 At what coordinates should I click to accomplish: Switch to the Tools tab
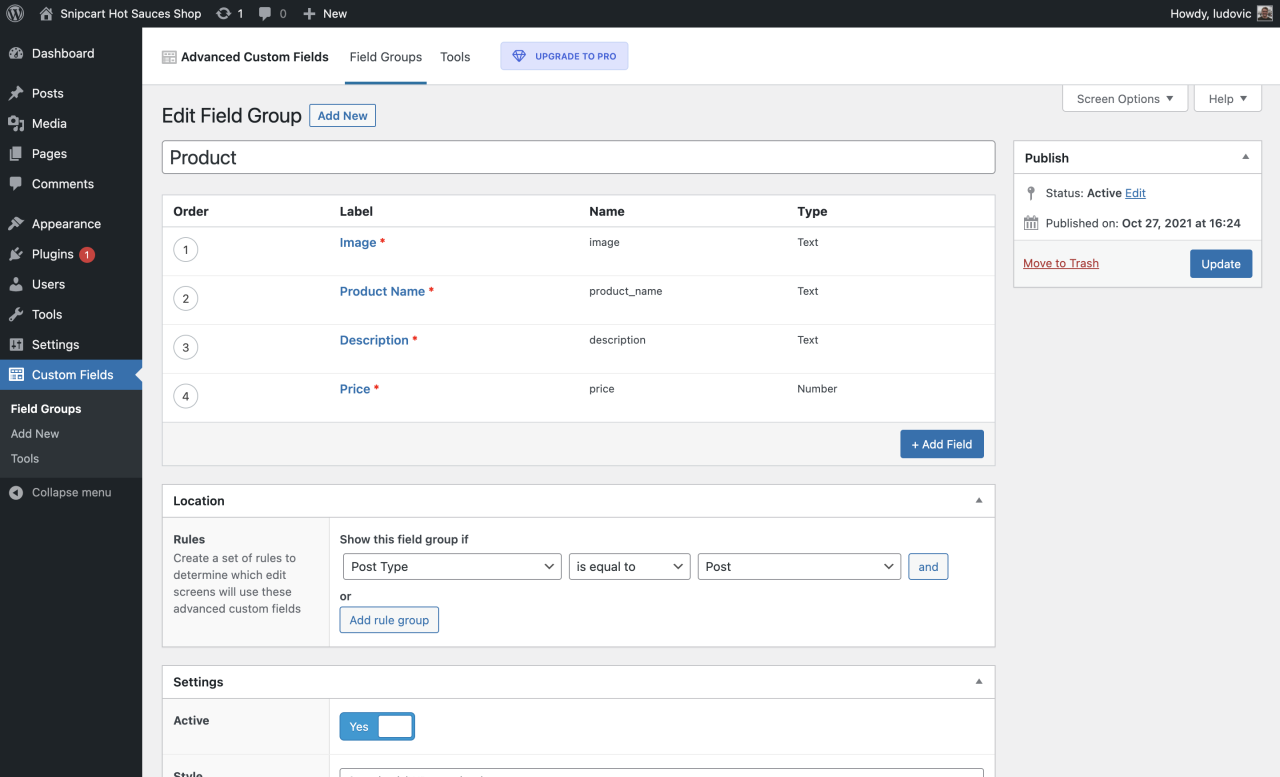pos(455,57)
